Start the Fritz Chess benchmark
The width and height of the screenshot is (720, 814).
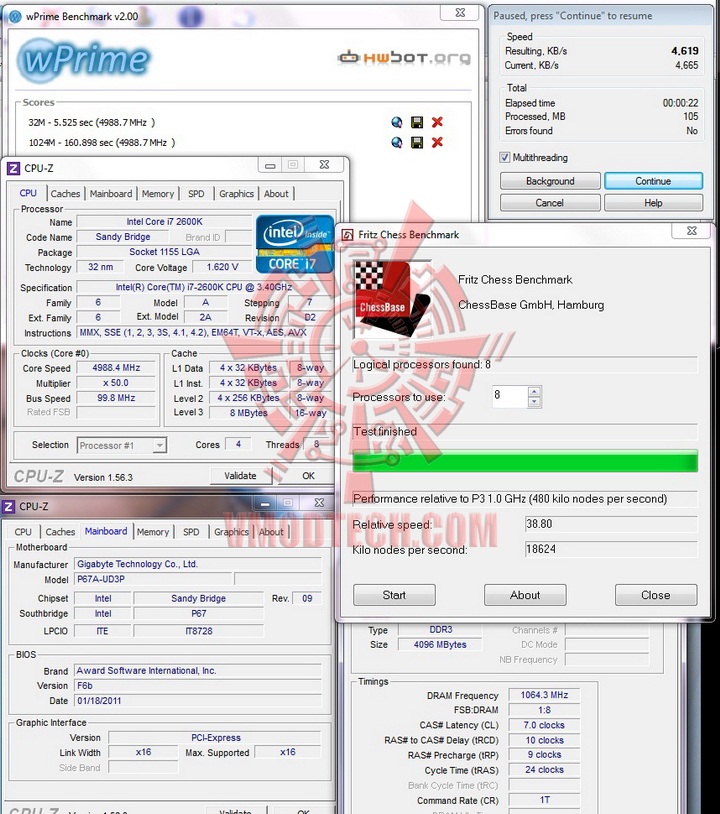click(395, 595)
